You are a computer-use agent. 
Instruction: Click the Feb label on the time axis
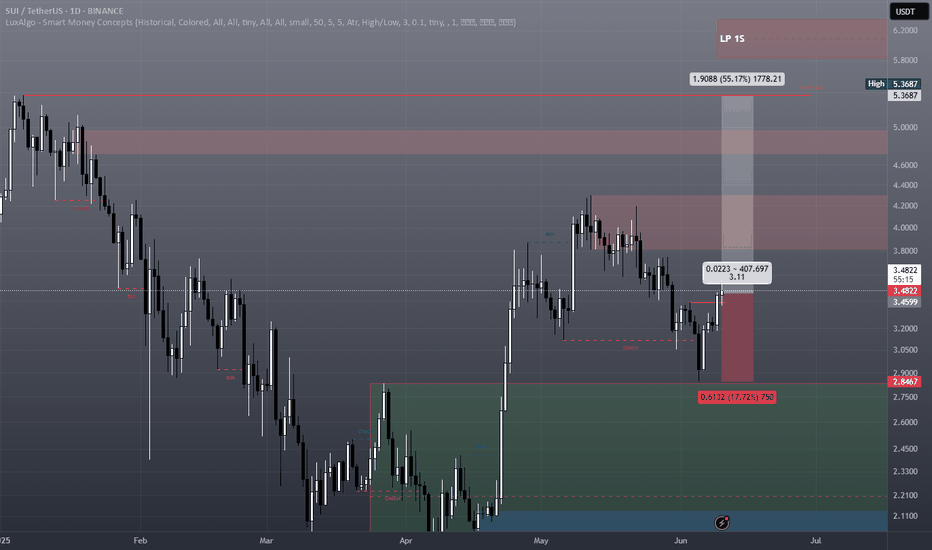(x=140, y=540)
